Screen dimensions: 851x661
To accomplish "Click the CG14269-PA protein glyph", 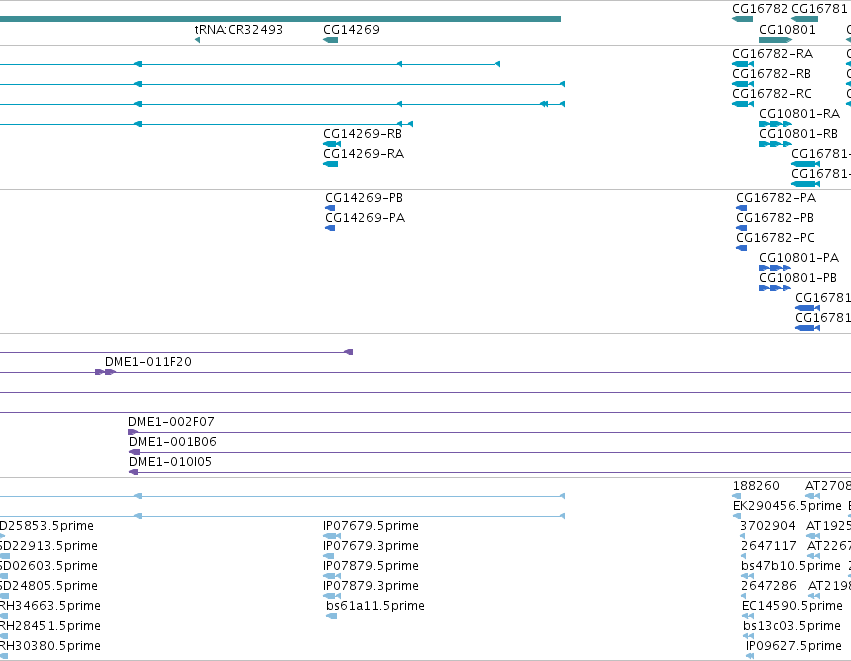I will coord(330,228).
